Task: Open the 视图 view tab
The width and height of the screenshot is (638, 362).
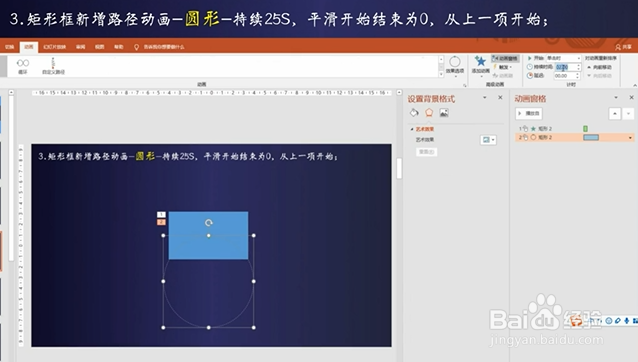Action: click(99, 47)
